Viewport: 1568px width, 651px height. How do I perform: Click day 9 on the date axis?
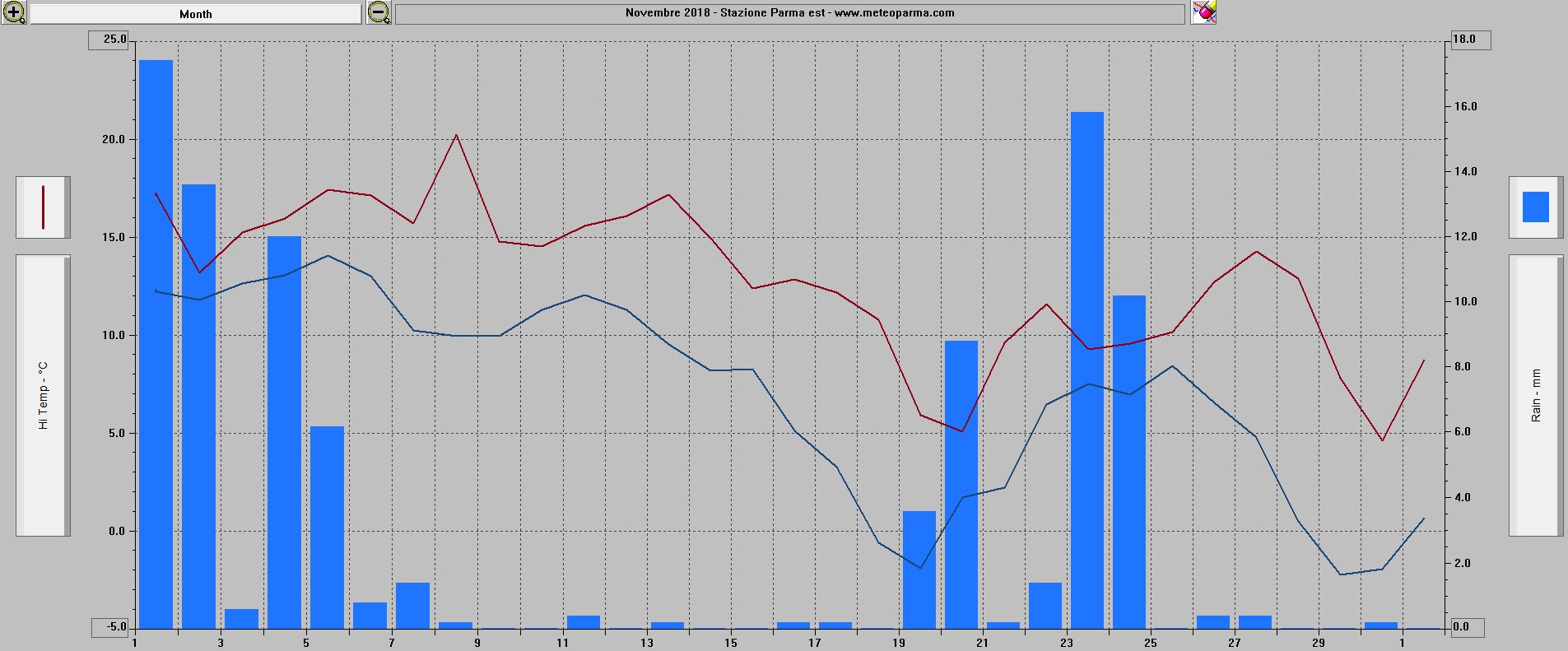(x=477, y=643)
